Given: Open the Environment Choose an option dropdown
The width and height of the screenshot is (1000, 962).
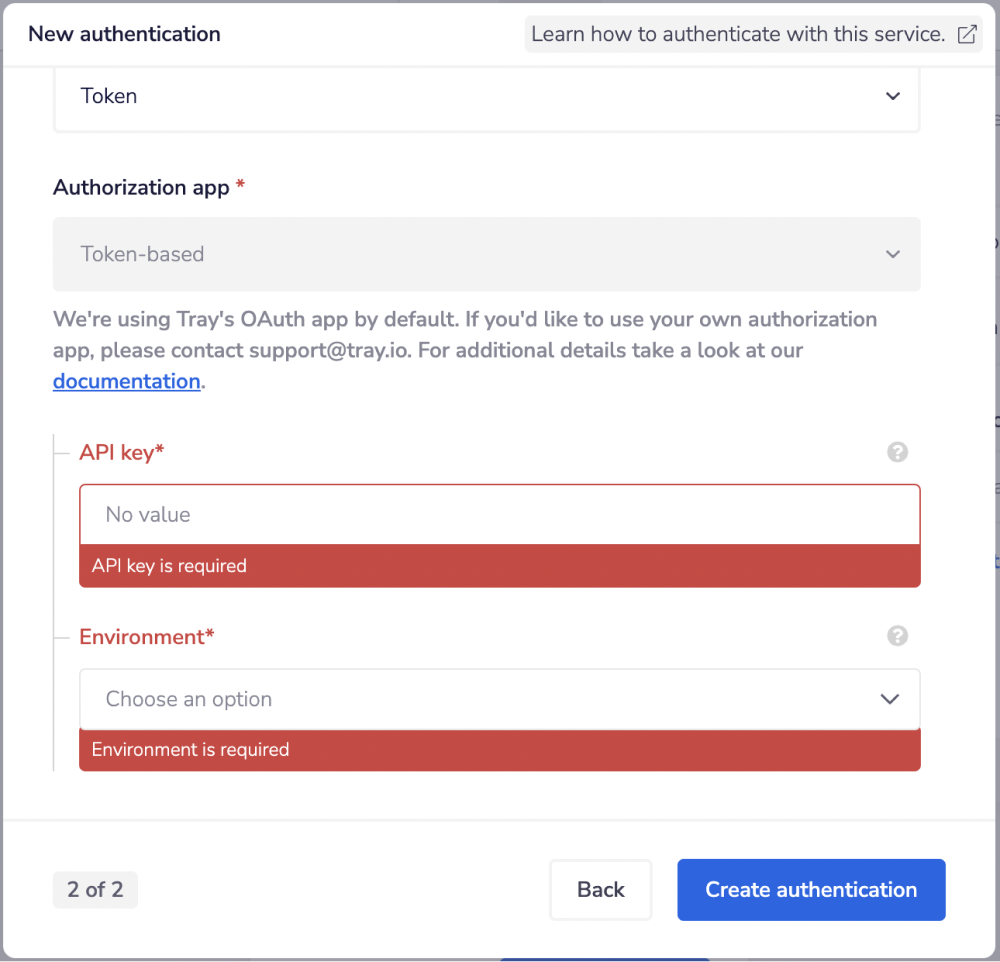Looking at the screenshot, I should pyautogui.click(x=498, y=699).
